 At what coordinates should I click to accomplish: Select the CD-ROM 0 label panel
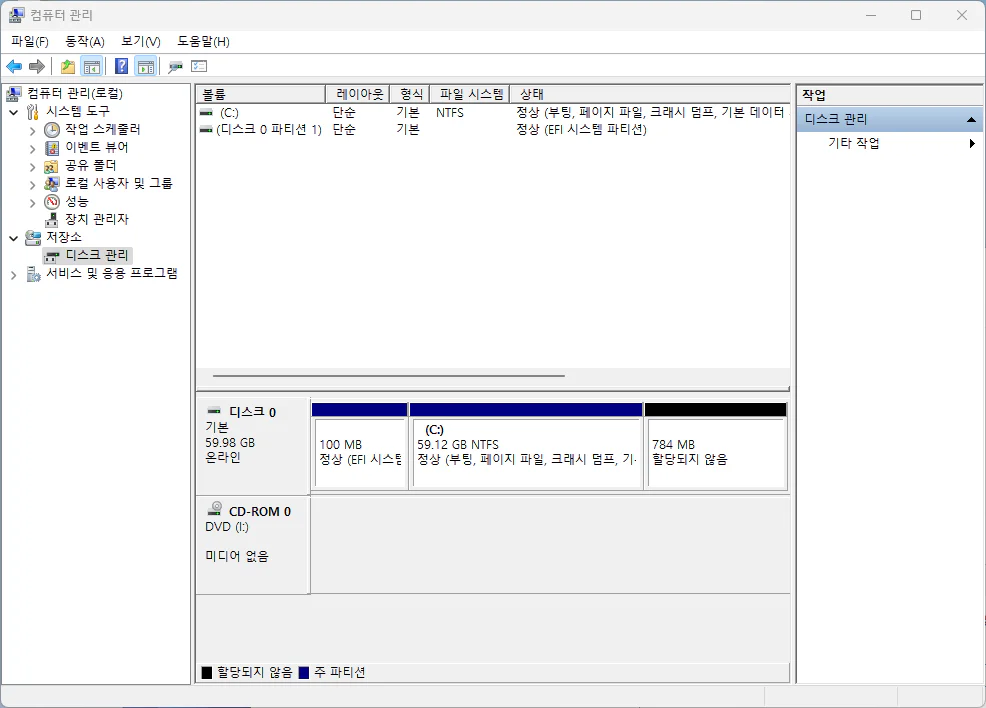(253, 545)
